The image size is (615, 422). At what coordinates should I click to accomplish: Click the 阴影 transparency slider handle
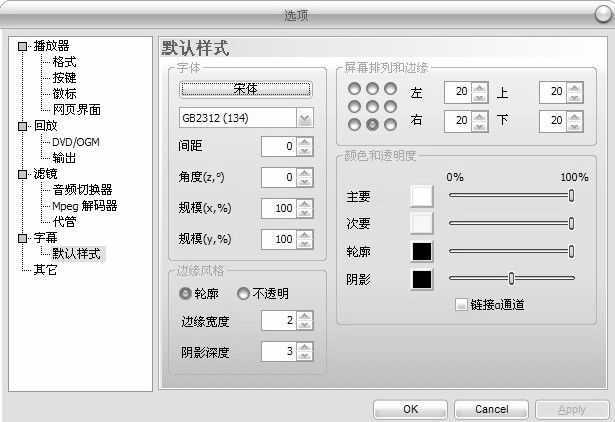click(511, 278)
